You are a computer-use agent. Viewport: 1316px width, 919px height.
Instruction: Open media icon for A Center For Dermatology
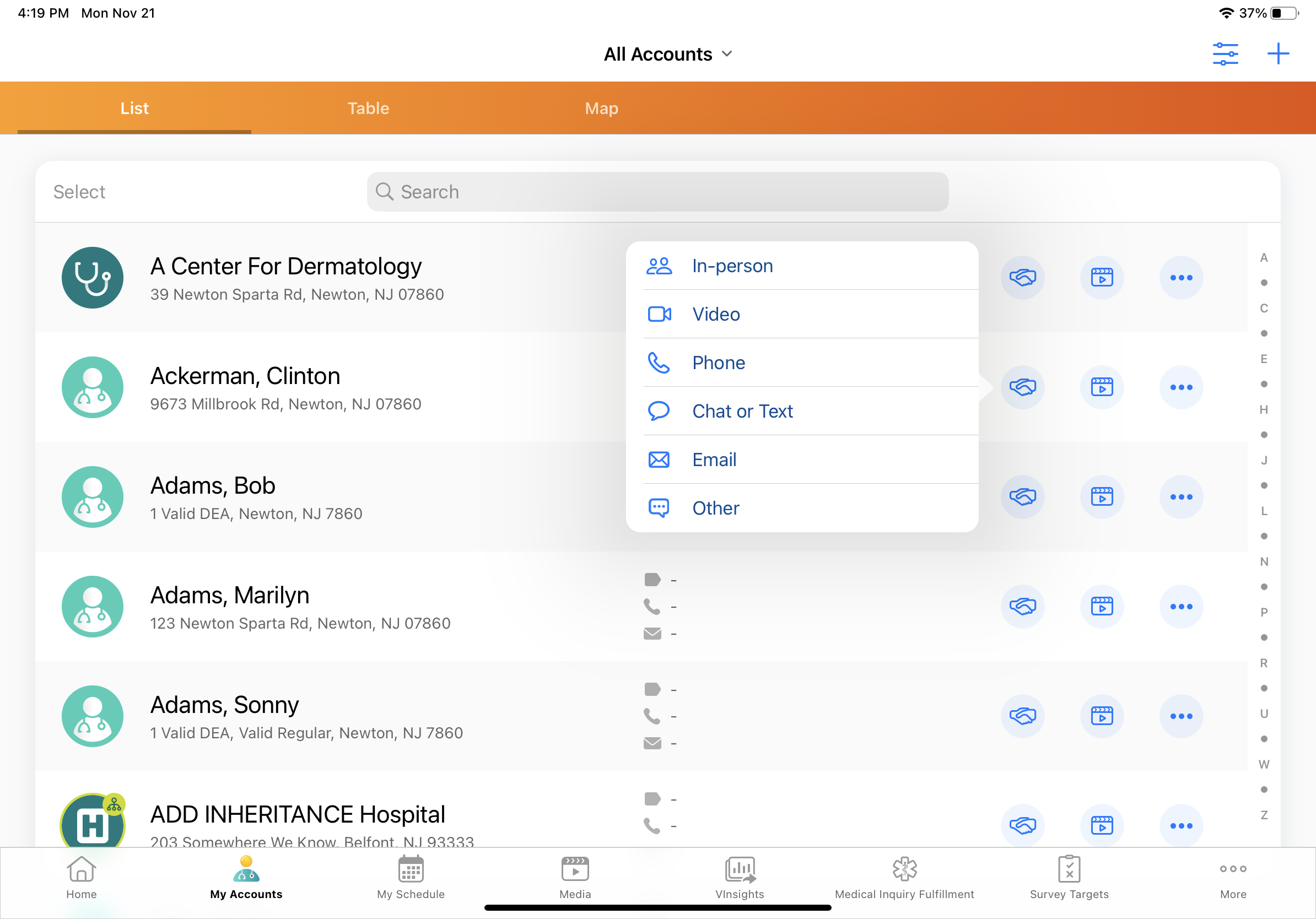(1102, 278)
